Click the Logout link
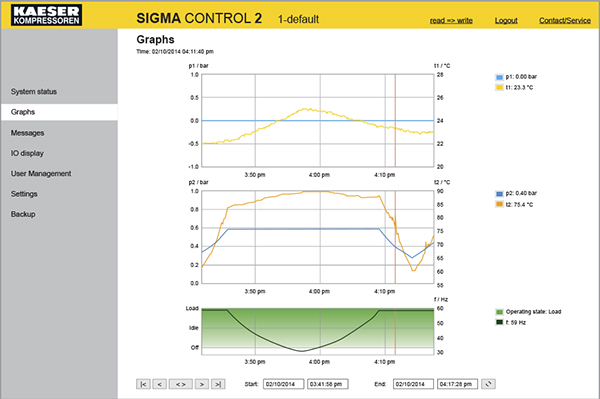Screen dimensions: 600x399 coord(506,20)
